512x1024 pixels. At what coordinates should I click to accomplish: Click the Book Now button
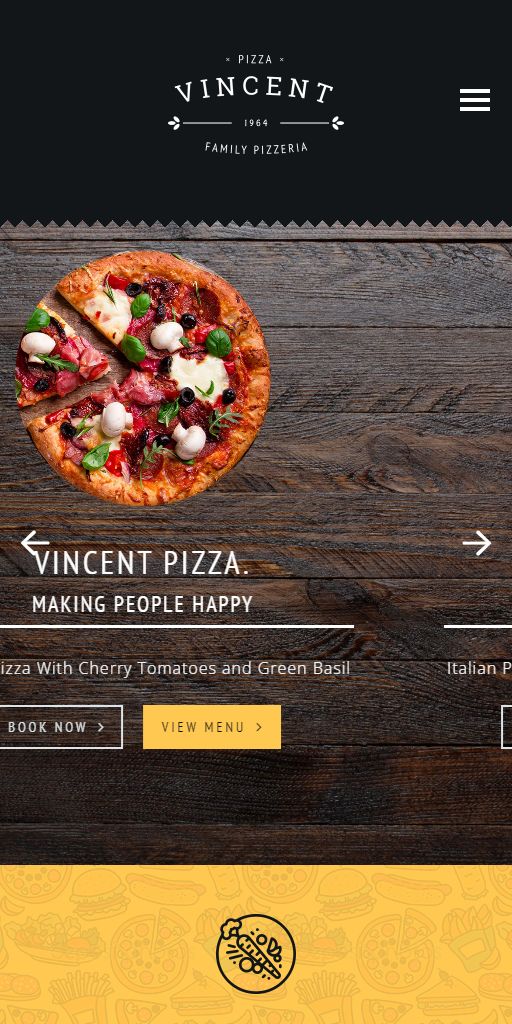coord(61,727)
